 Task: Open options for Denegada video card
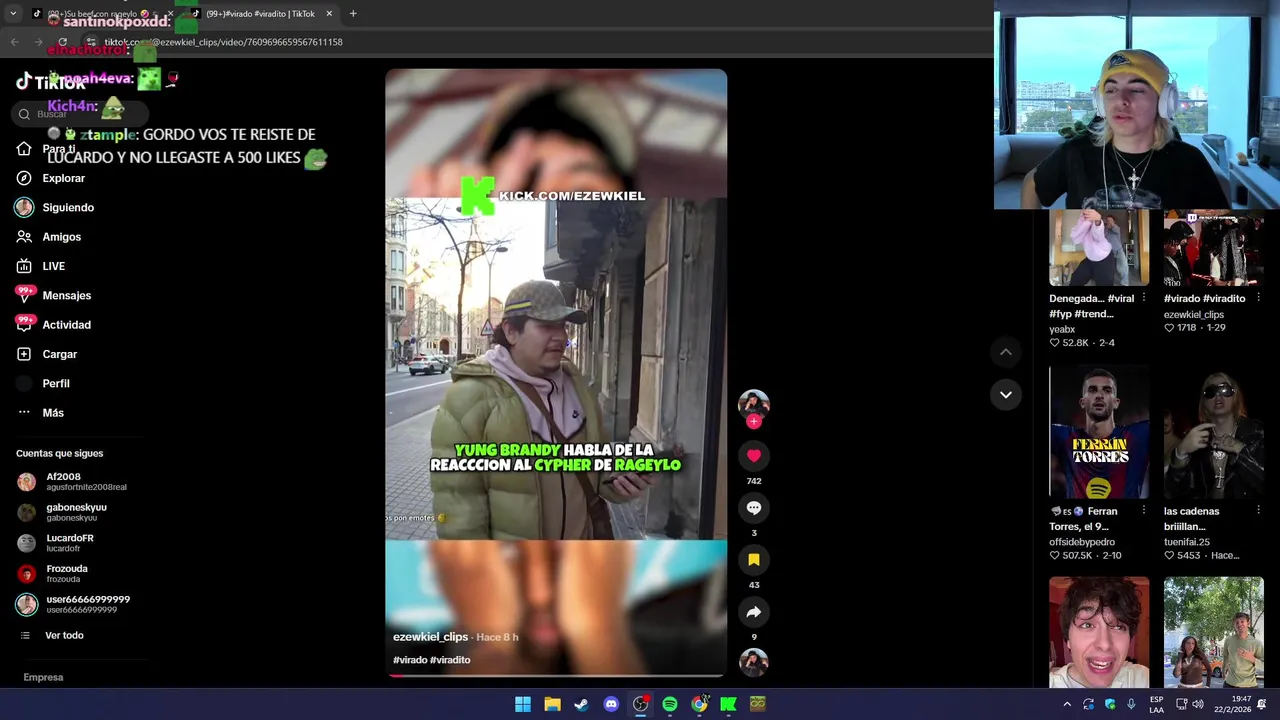click(1144, 298)
